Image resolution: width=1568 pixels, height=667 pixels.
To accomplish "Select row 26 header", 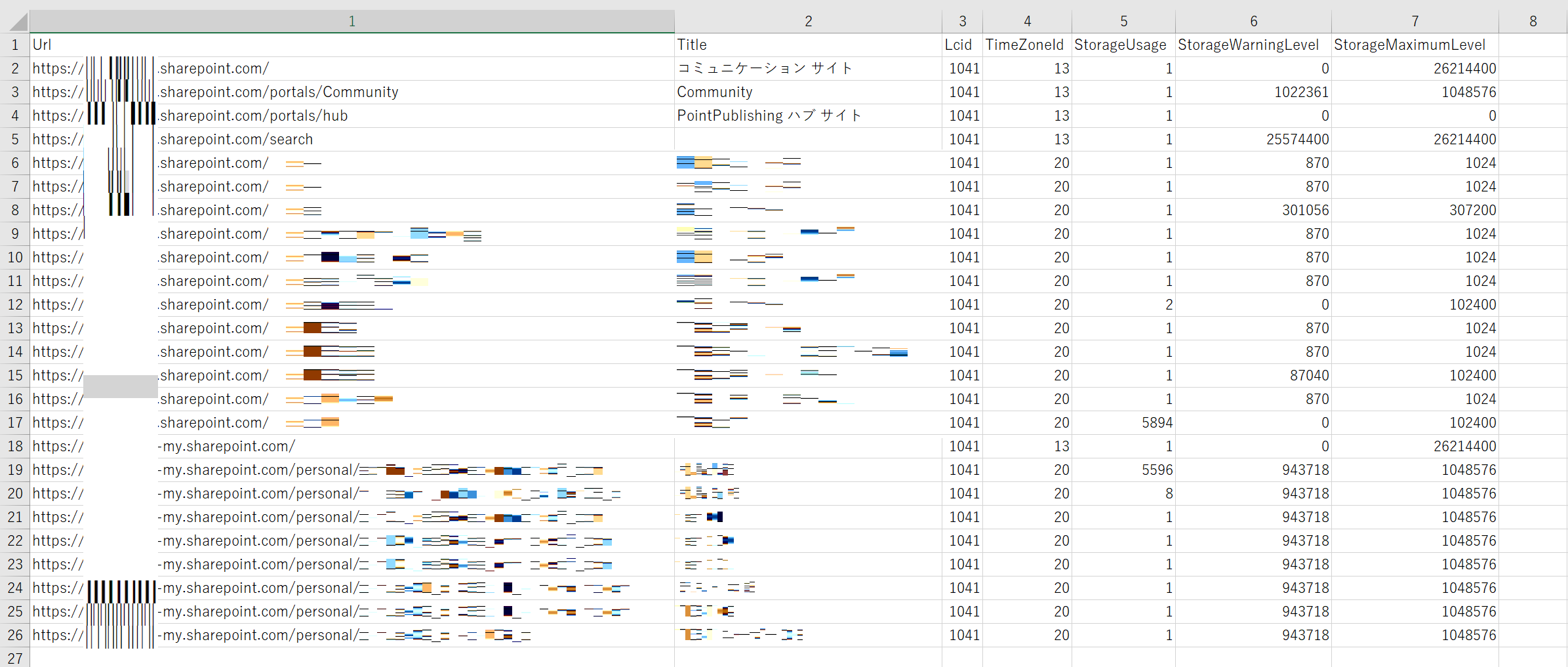I will [15, 635].
